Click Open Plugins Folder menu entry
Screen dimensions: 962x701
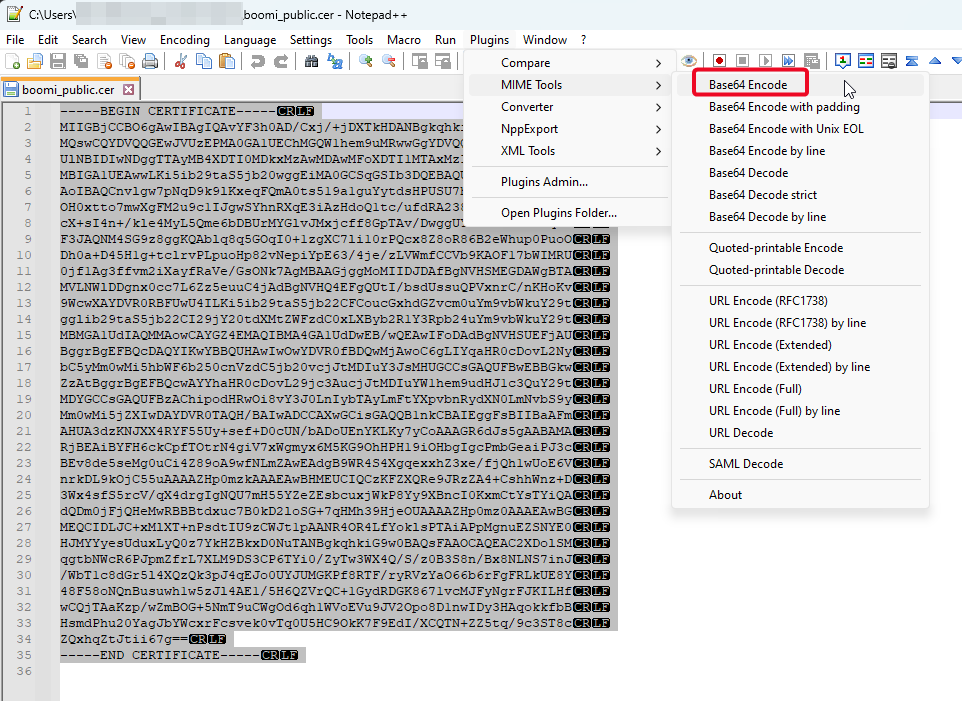558,212
